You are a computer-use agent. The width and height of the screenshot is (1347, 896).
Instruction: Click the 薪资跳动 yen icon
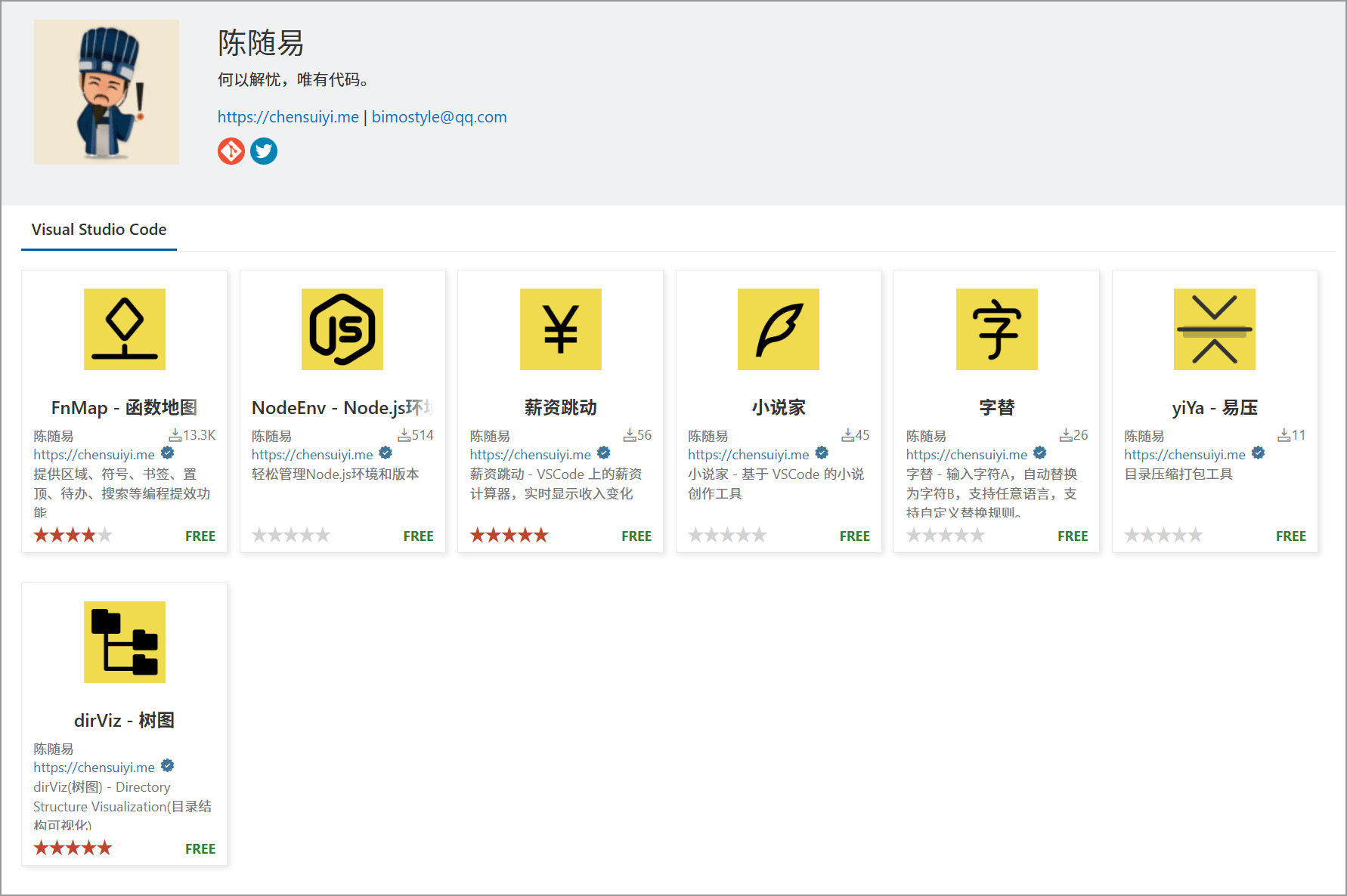pyautogui.click(x=561, y=329)
